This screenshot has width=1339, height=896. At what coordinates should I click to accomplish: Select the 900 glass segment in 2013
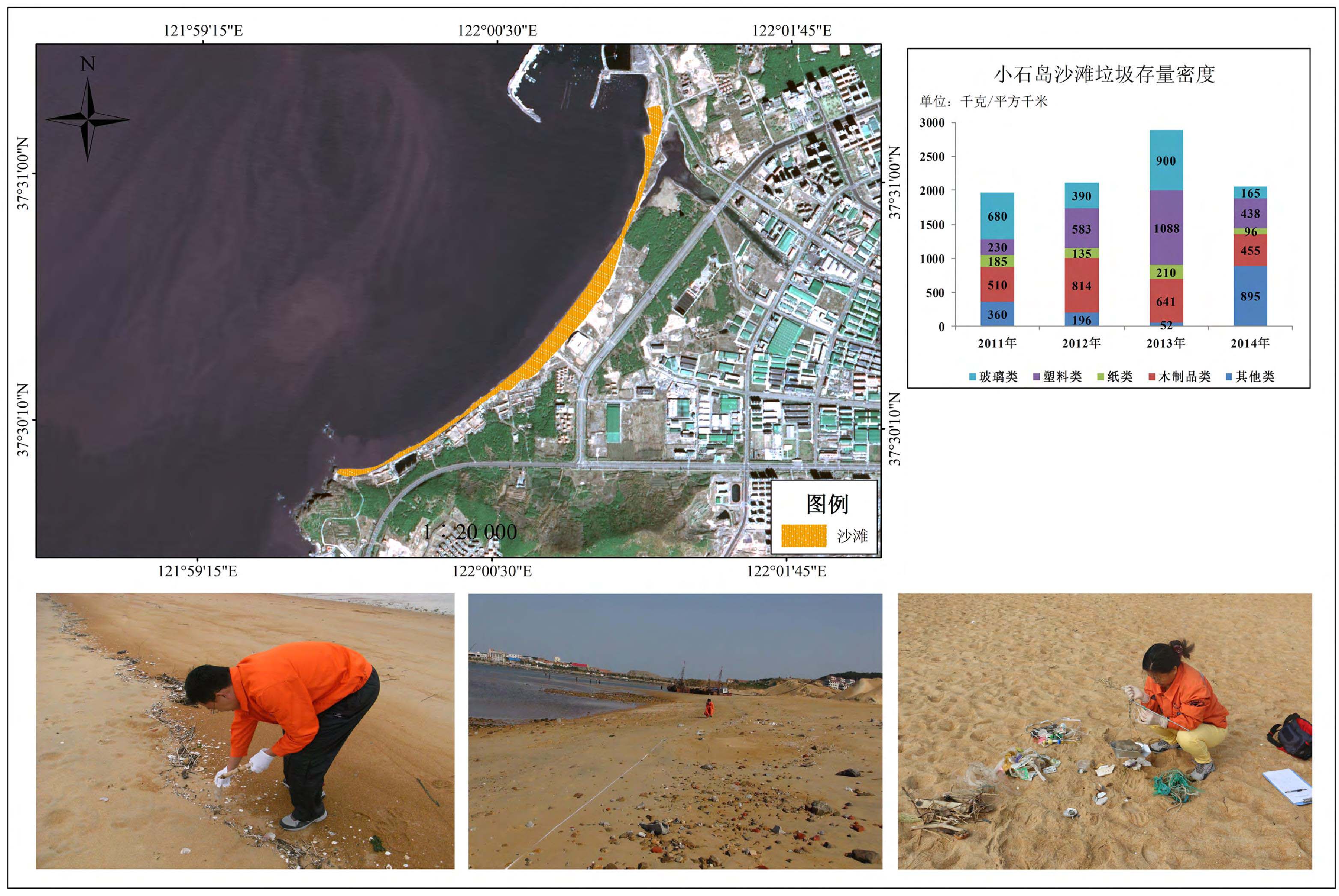point(1166,160)
